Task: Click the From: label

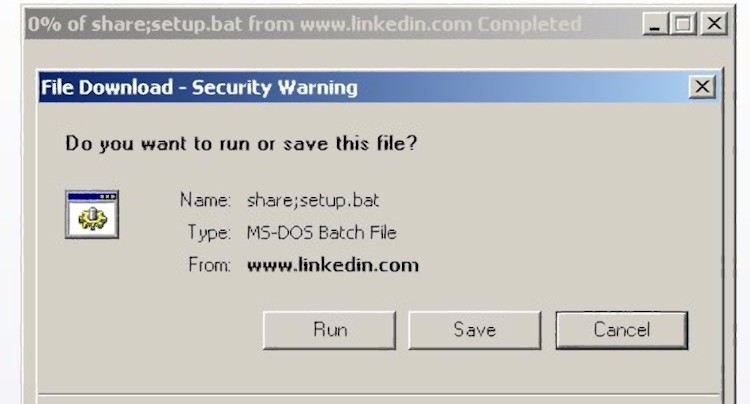Action: [209, 265]
